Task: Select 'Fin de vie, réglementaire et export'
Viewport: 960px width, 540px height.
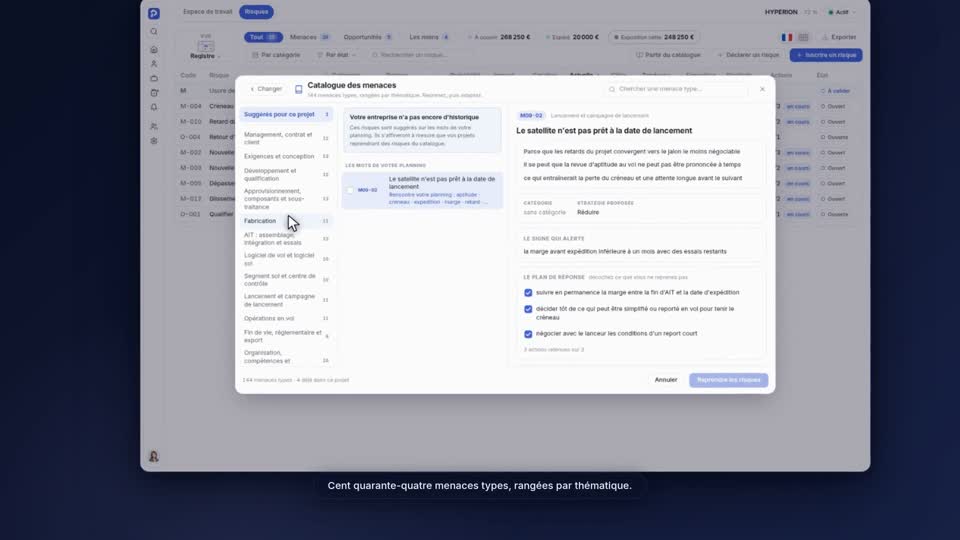Action: coord(286,336)
